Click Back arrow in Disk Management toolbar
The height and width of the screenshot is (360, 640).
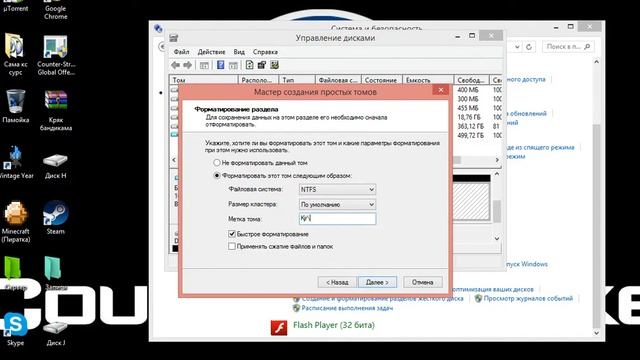tap(176, 65)
